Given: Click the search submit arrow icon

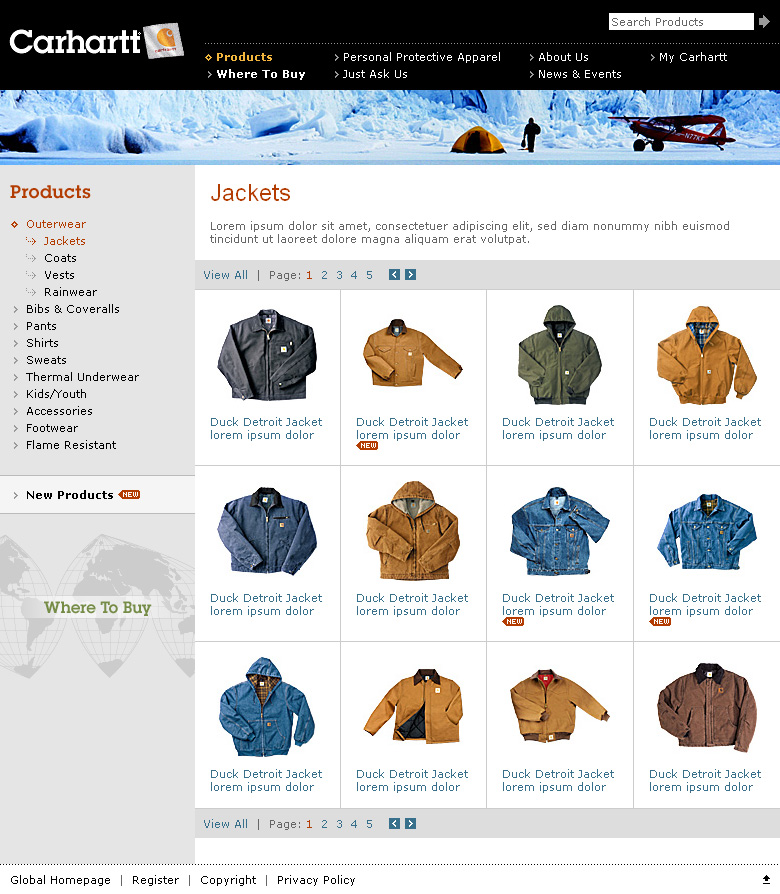Looking at the screenshot, I should (x=764, y=22).
